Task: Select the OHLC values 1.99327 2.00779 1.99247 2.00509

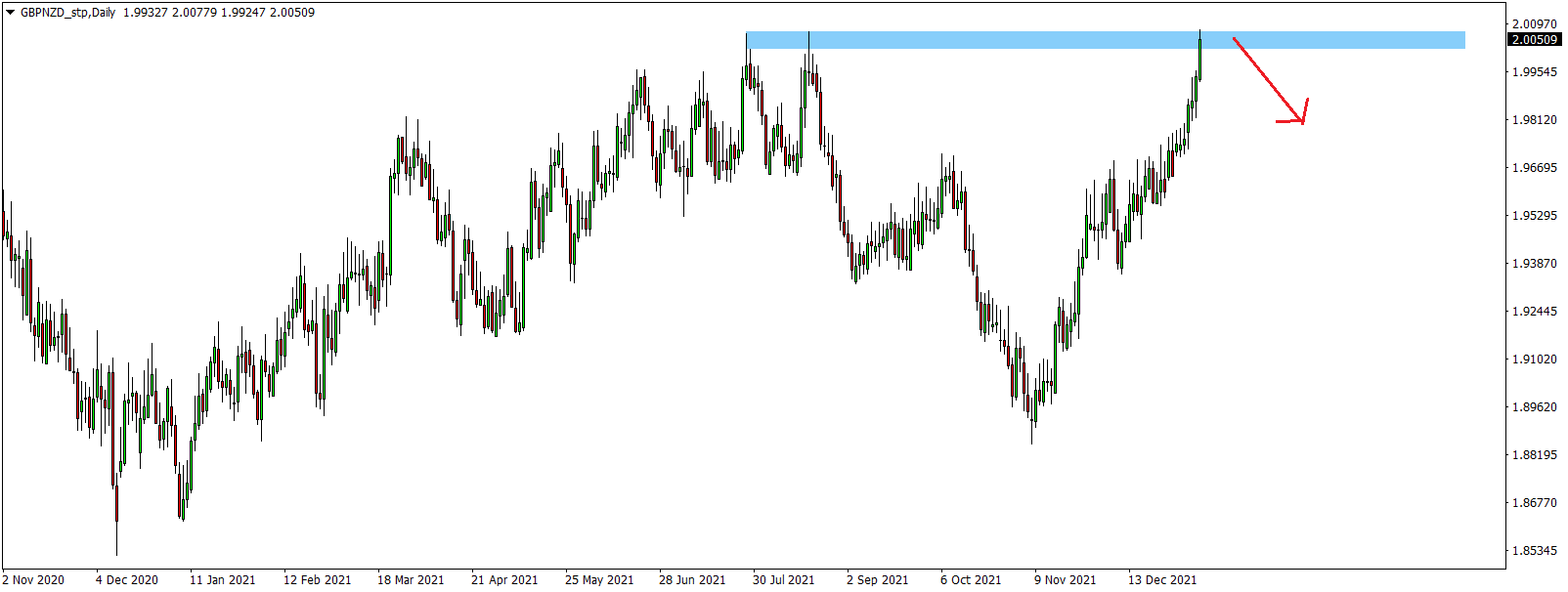Action: (219, 13)
